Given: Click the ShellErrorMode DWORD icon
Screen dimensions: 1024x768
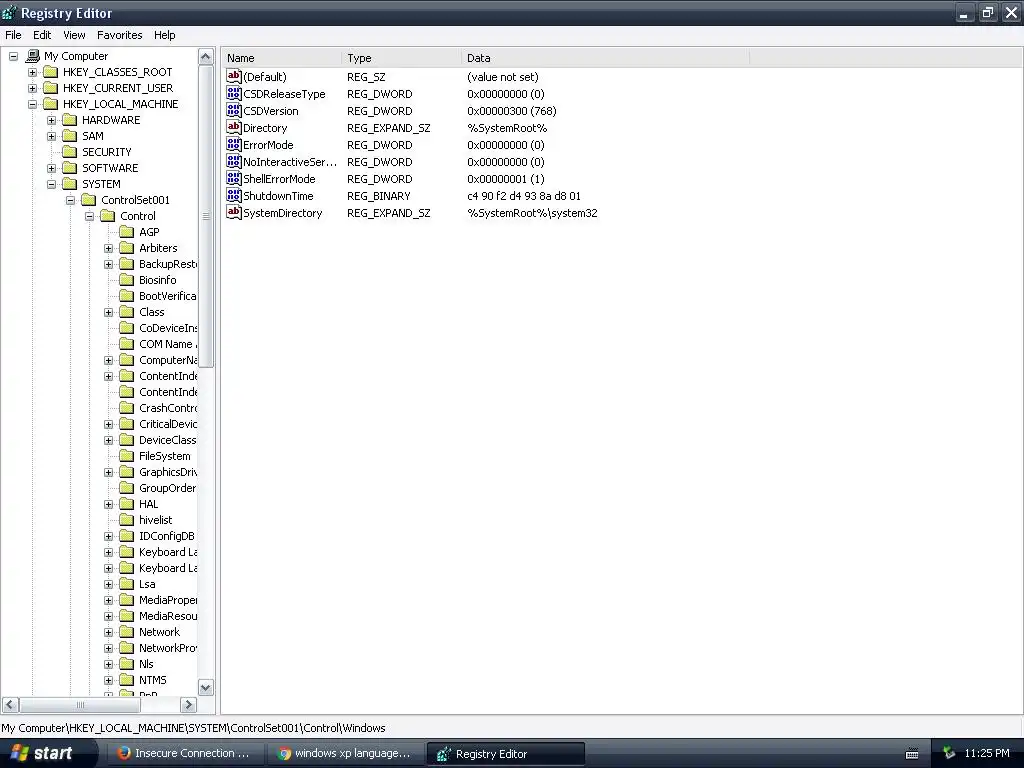Looking at the screenshot, I should click(234, 178).
